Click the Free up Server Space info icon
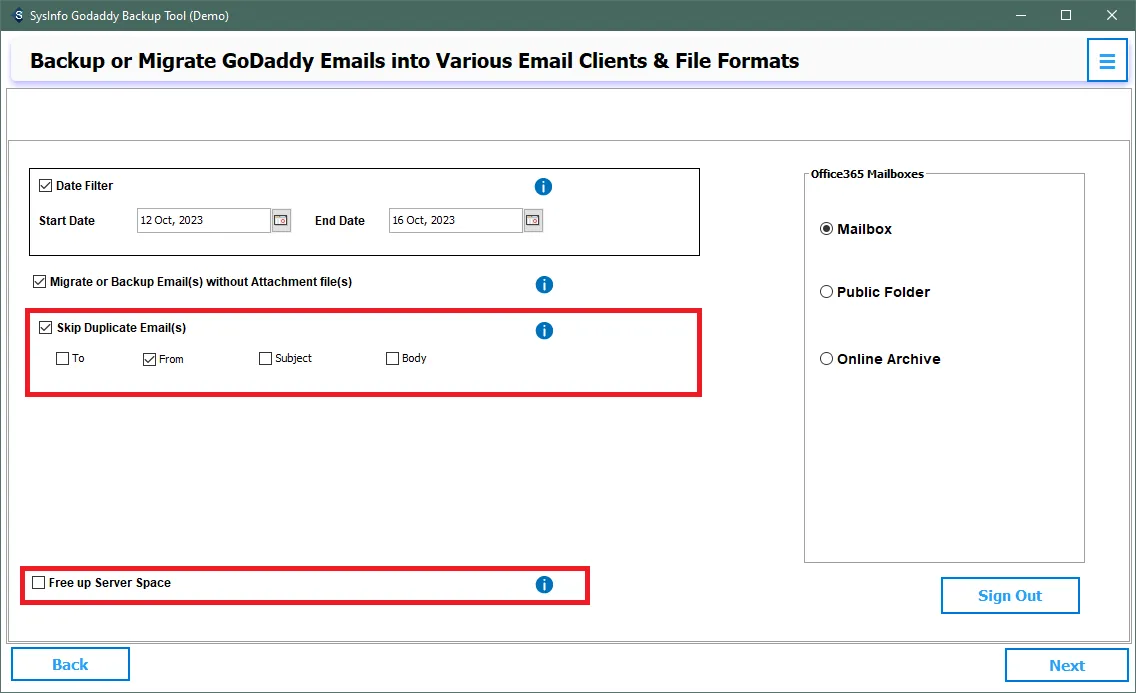This screenshot has width=1136, height=693. pos(544,584)
